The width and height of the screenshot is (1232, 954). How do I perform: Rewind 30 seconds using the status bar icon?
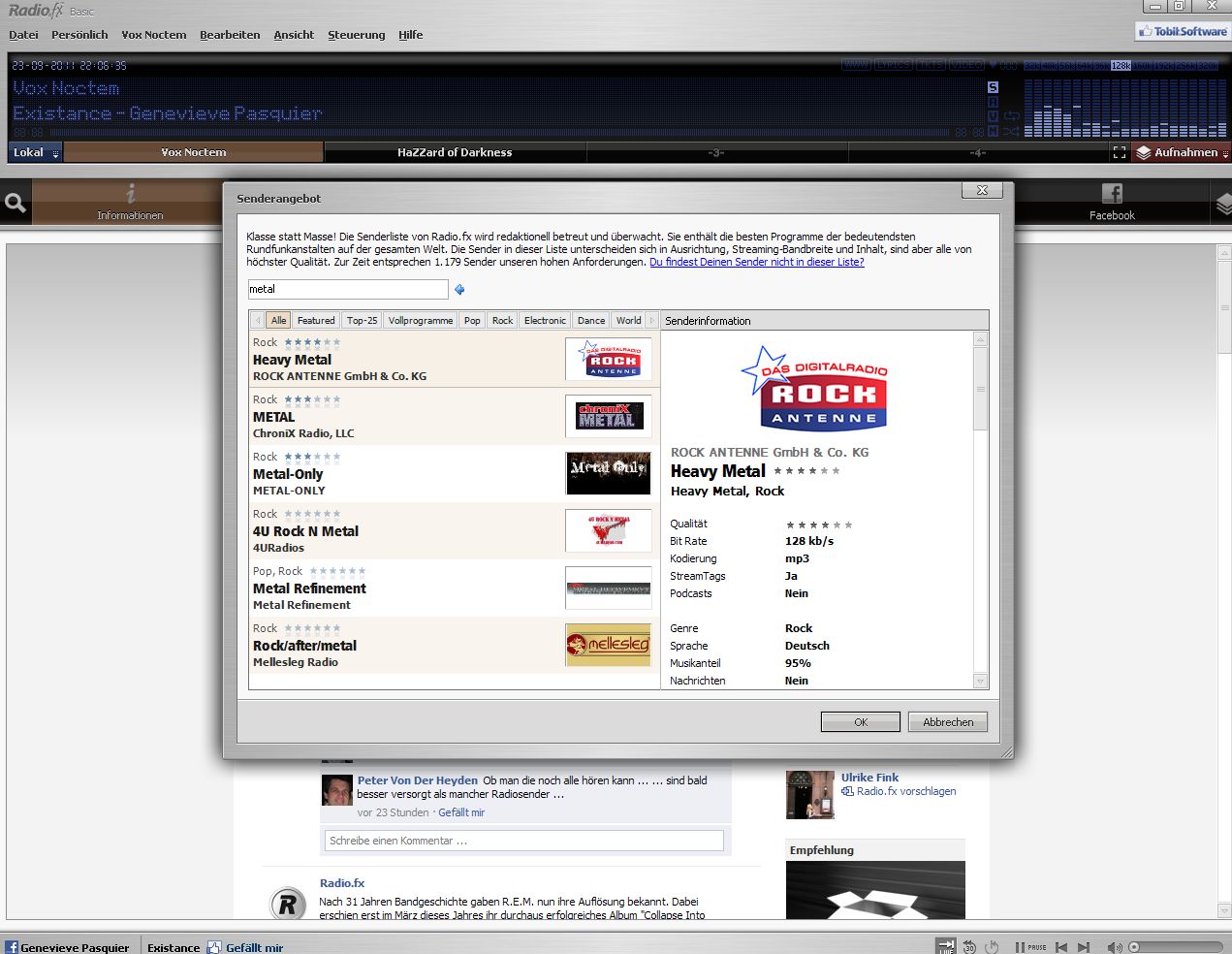(968, 946)
